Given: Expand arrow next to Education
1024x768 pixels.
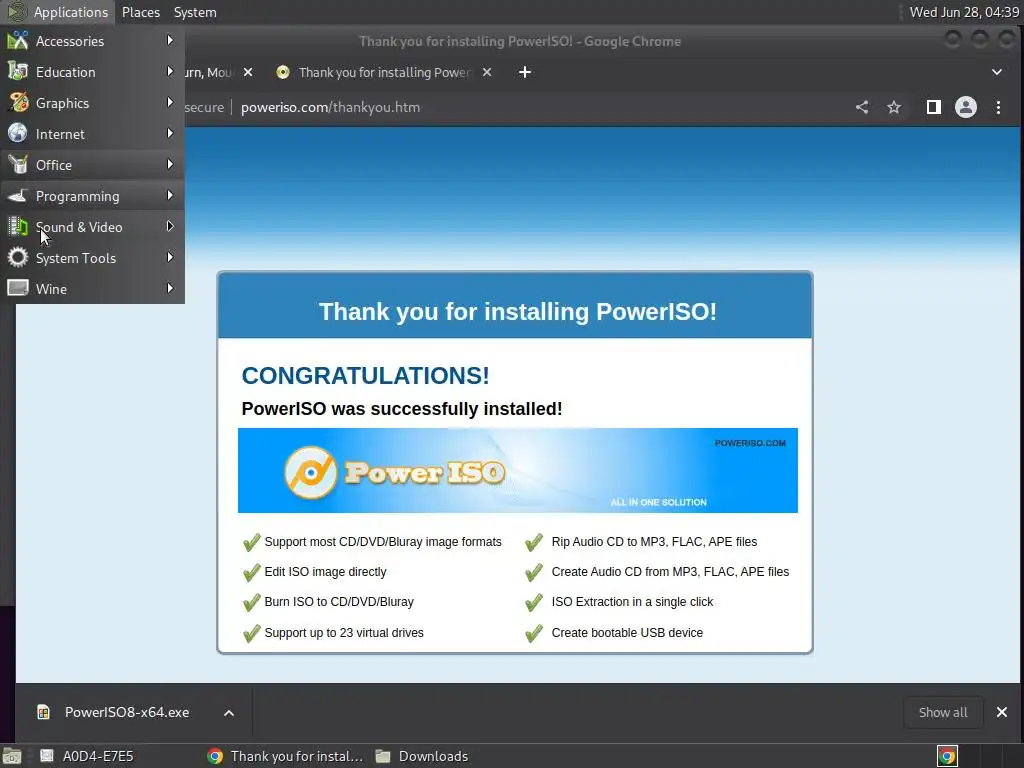Looking at the screenshot, I should point(170,71).
